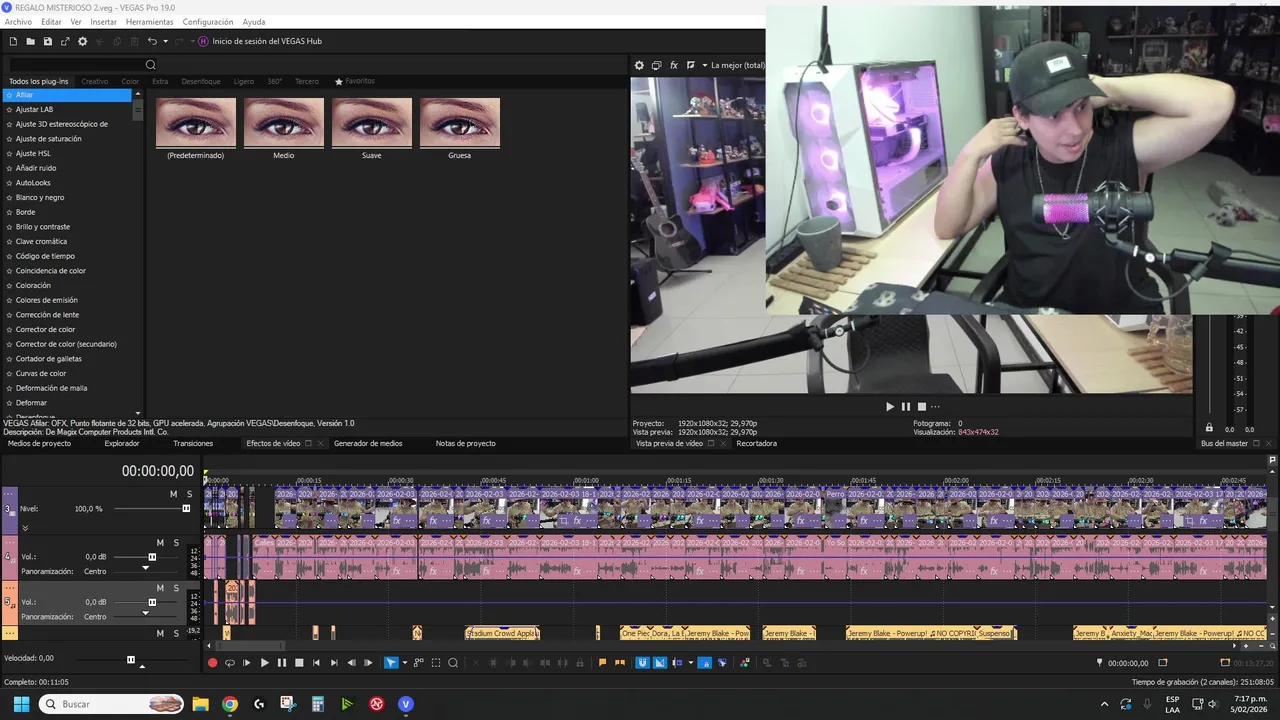
Task: Switch to the Explorador tab
Action: [x=122, y=443]
